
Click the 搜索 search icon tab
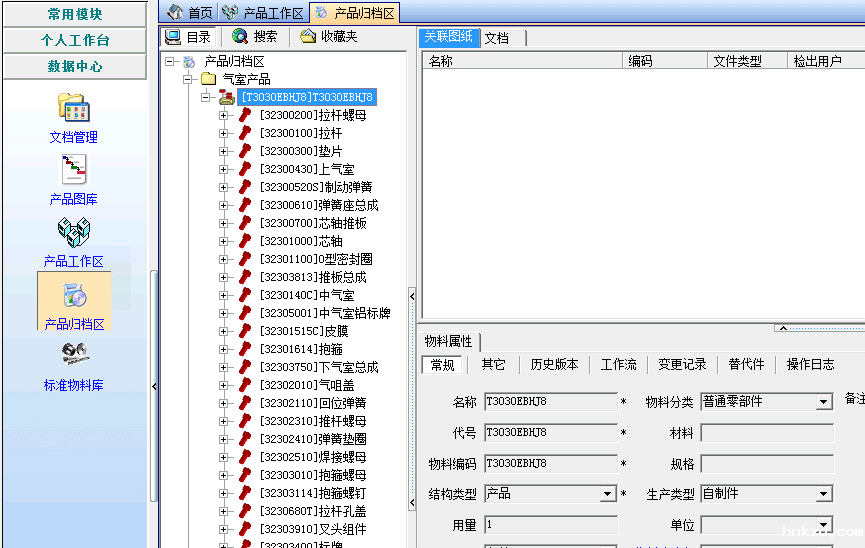coord(254,36)
